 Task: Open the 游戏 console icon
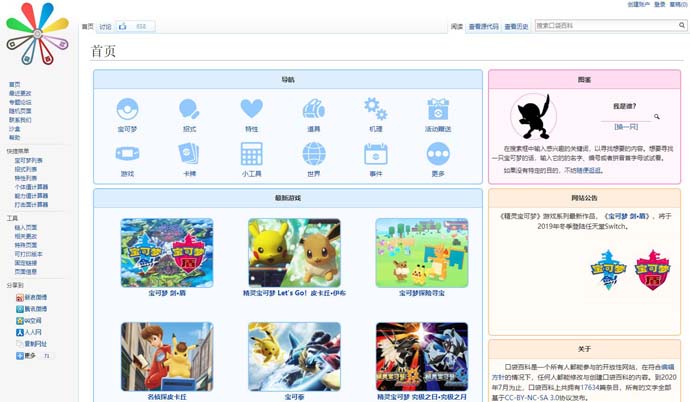tap(127, 154)
